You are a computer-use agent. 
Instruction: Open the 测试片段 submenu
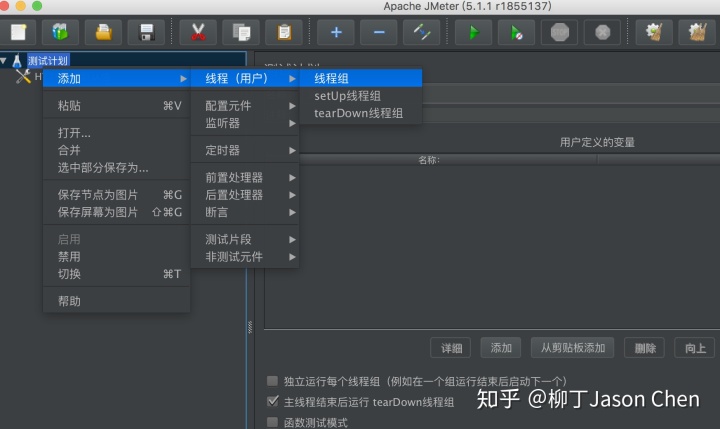245,239
